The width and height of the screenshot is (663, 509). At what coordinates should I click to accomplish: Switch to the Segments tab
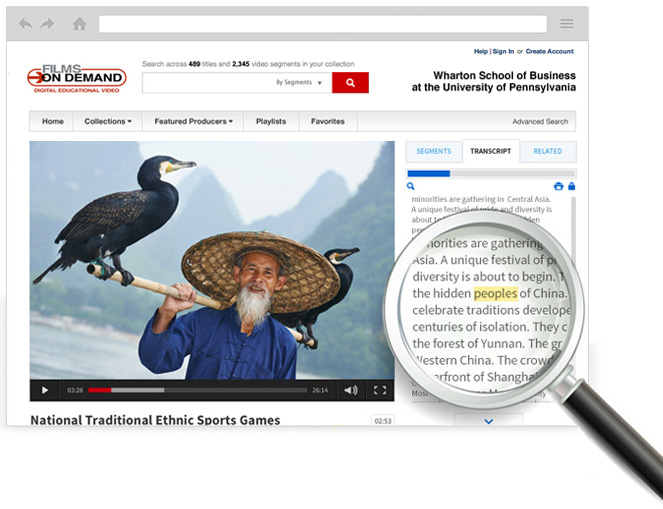click(433, 151)
